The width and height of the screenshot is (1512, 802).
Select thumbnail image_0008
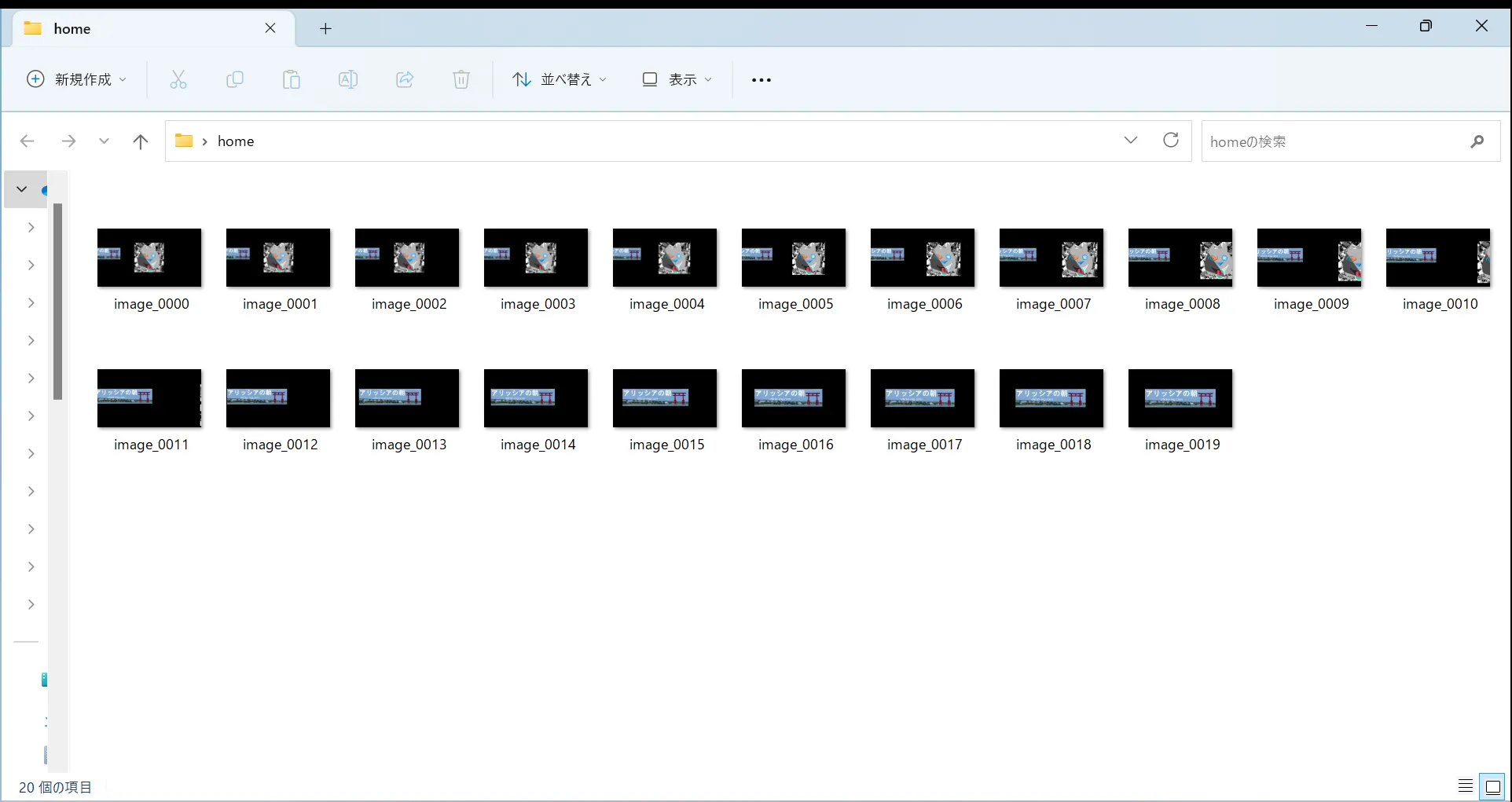[1180, 258]
